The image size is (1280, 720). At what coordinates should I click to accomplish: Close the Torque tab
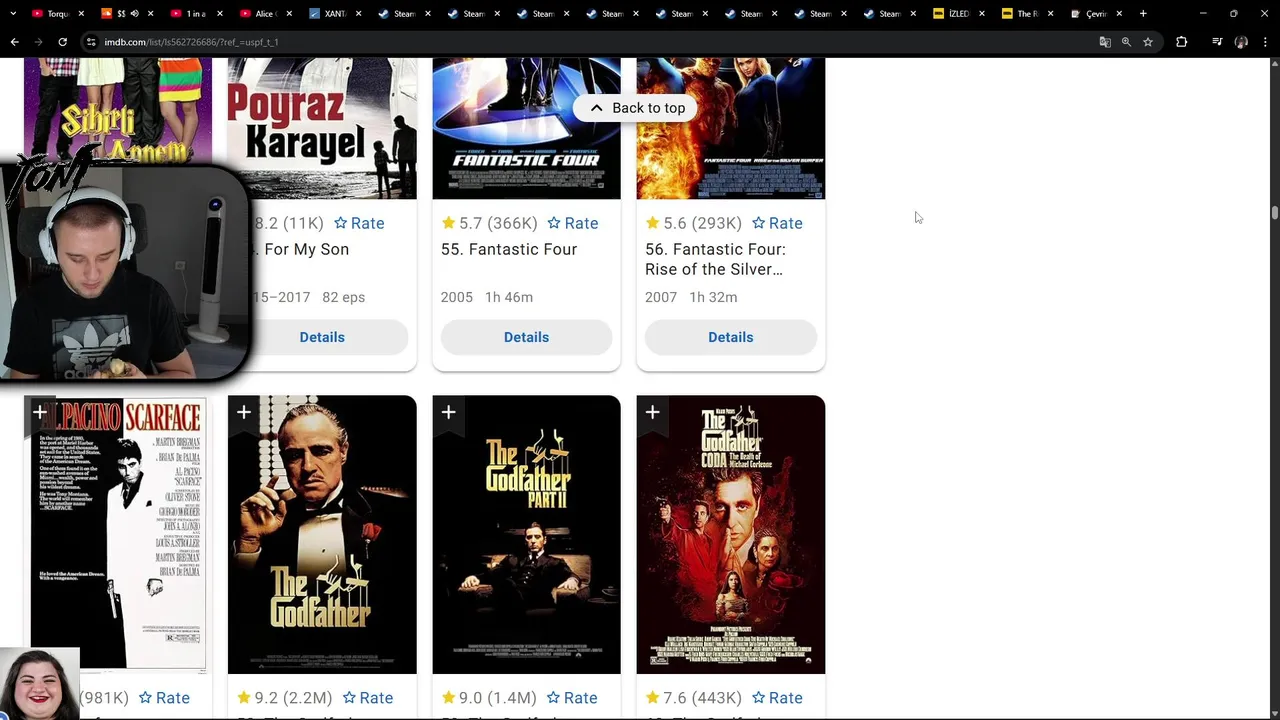(81, 14)
